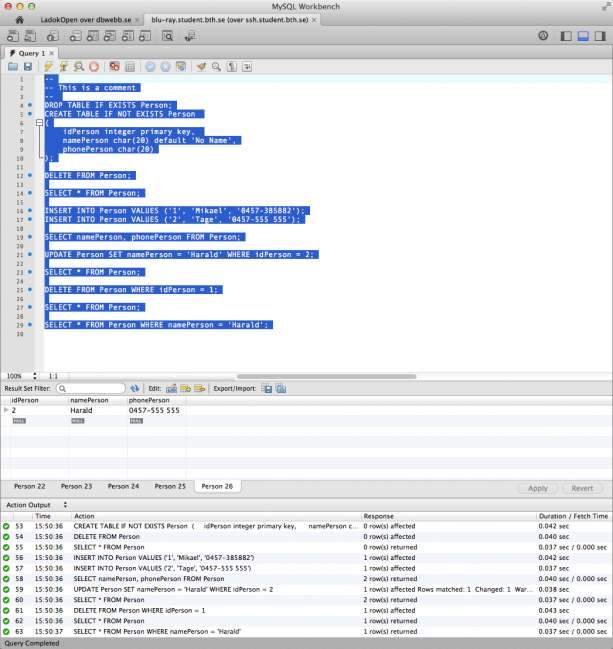Refresh the result set
613x649 pixels.
pos(135,389)
